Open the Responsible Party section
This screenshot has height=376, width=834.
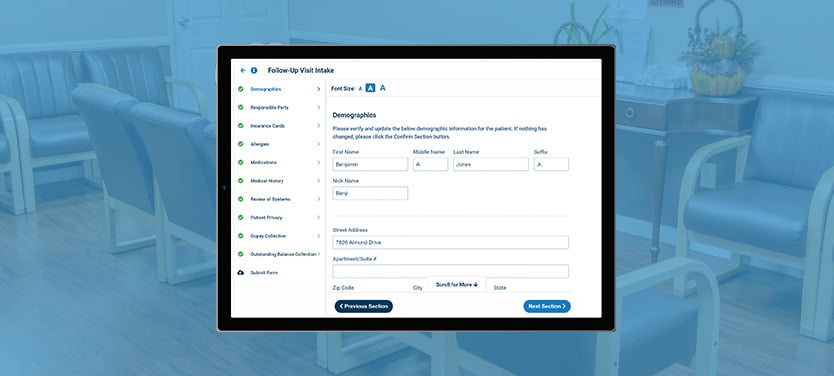[x=270, y=107]
